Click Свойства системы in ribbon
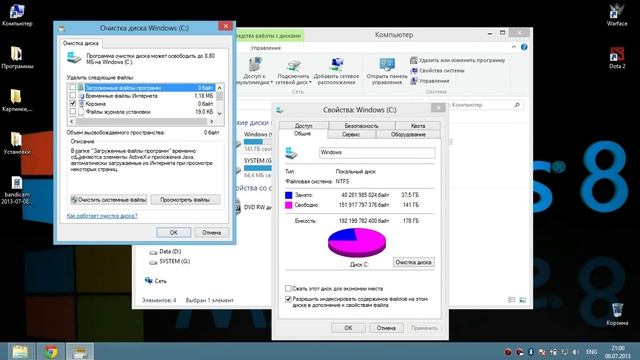The width and height of the screenshot is (640, 360). pos(437,71)
